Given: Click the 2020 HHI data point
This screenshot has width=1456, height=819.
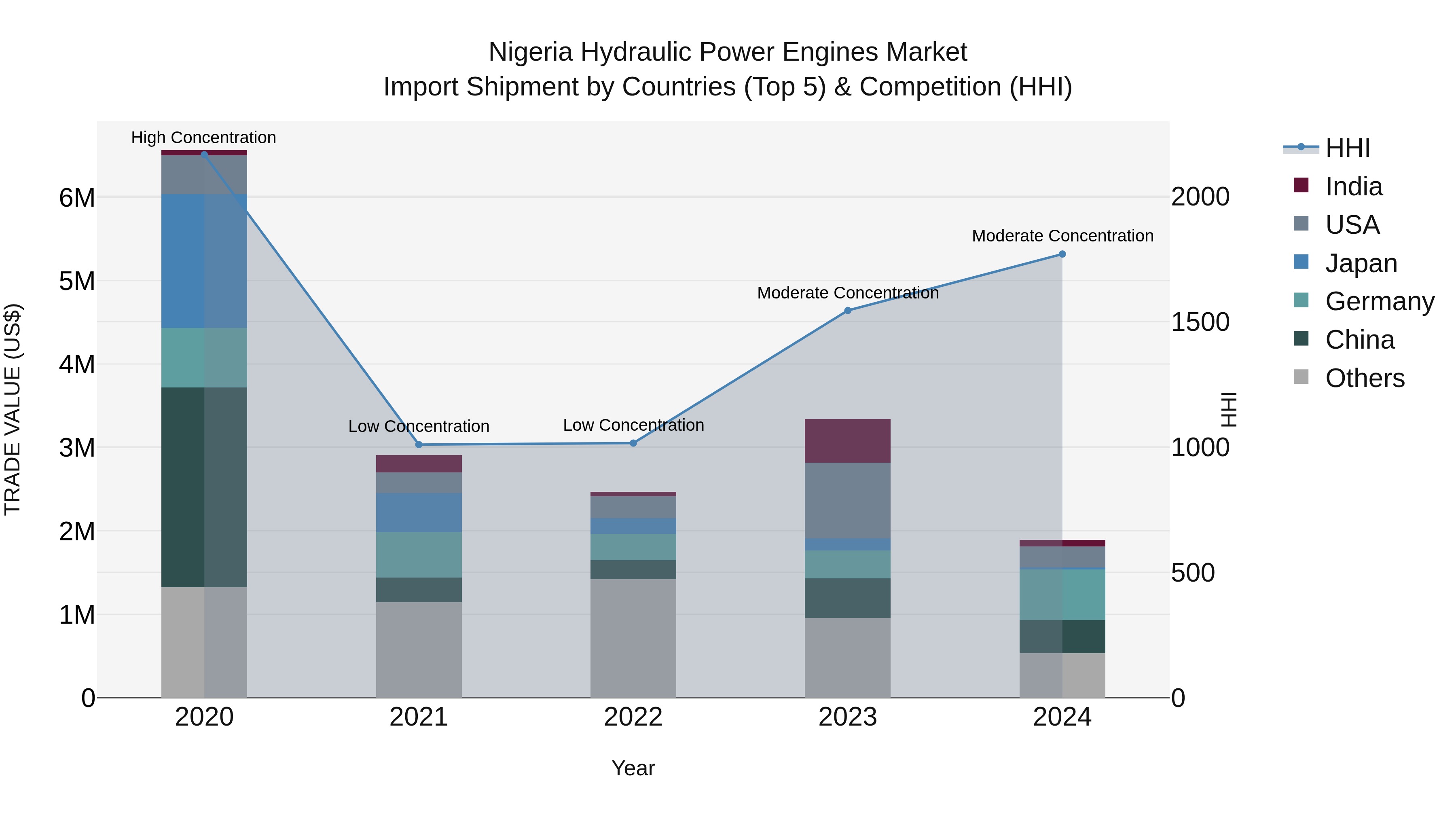Looking at the screenshot, I should click(204, 154).
